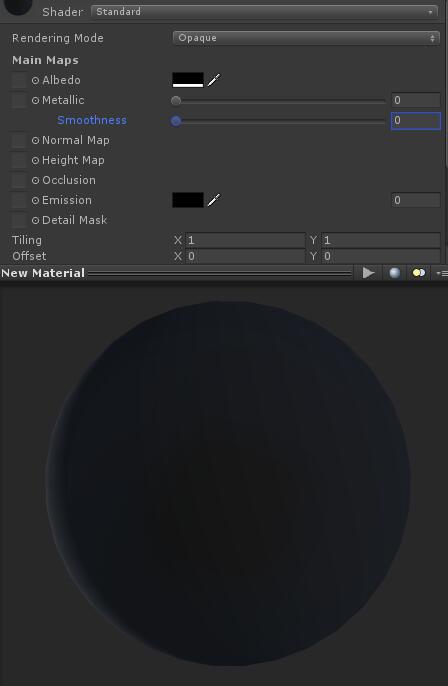Open the Metallic texture picker circle
The image size is (448, 686).
[x=35, y=101]
